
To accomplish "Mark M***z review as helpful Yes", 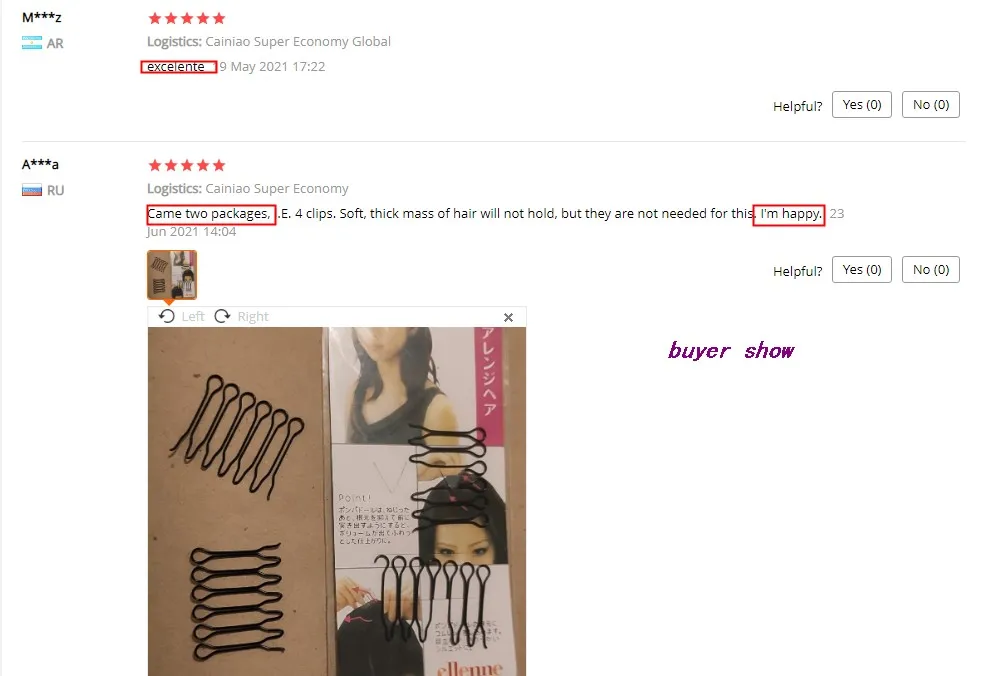I will click(x=861, y=105).
